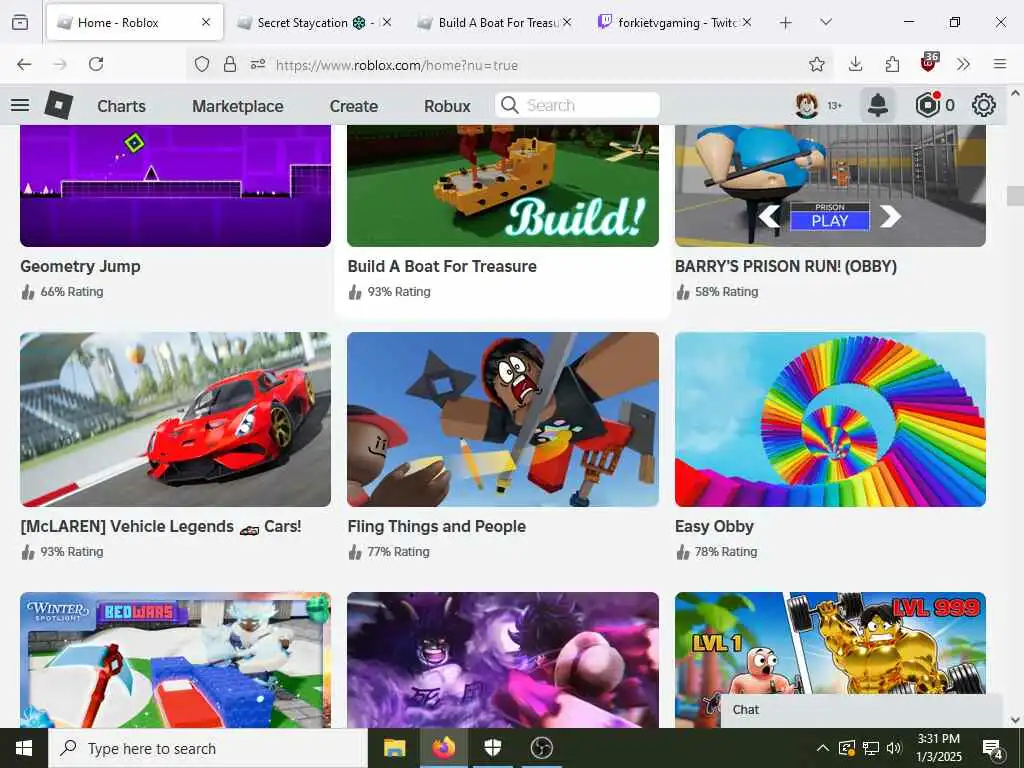Open the Charts menu item
Image resolution: width=1024 pixels, height=768 pixels.
pos(121,106)
